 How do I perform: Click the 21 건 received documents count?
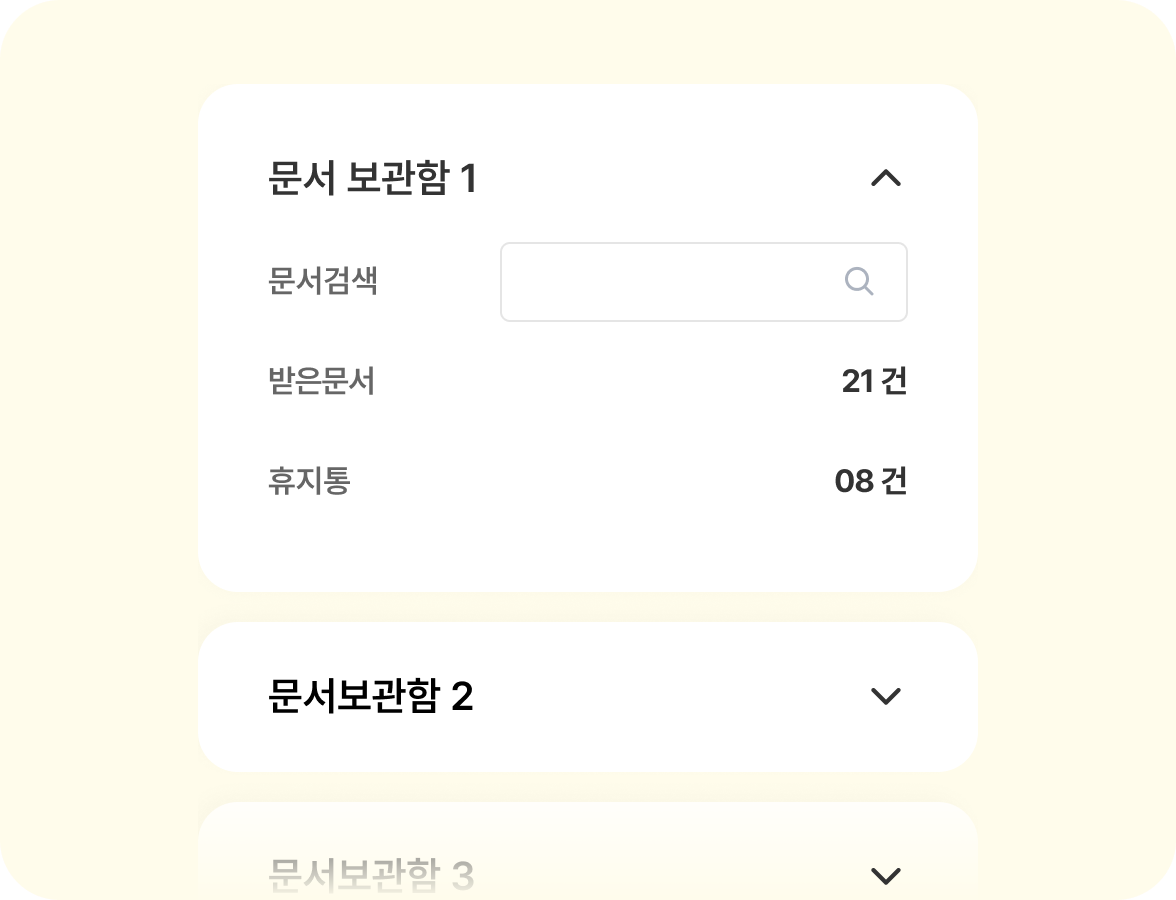point(873,382)
